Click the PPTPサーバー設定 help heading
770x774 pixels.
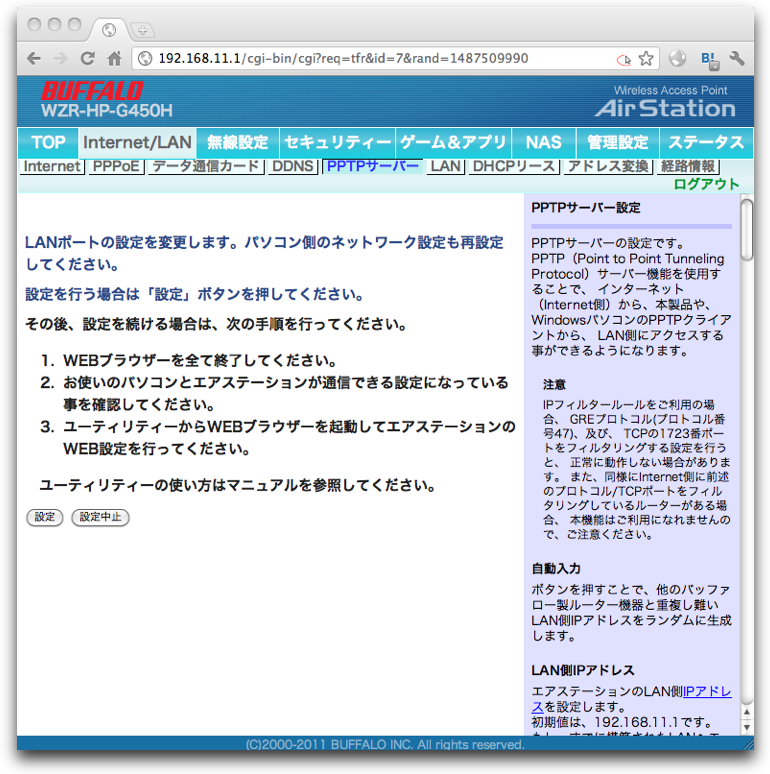[586, 208]
